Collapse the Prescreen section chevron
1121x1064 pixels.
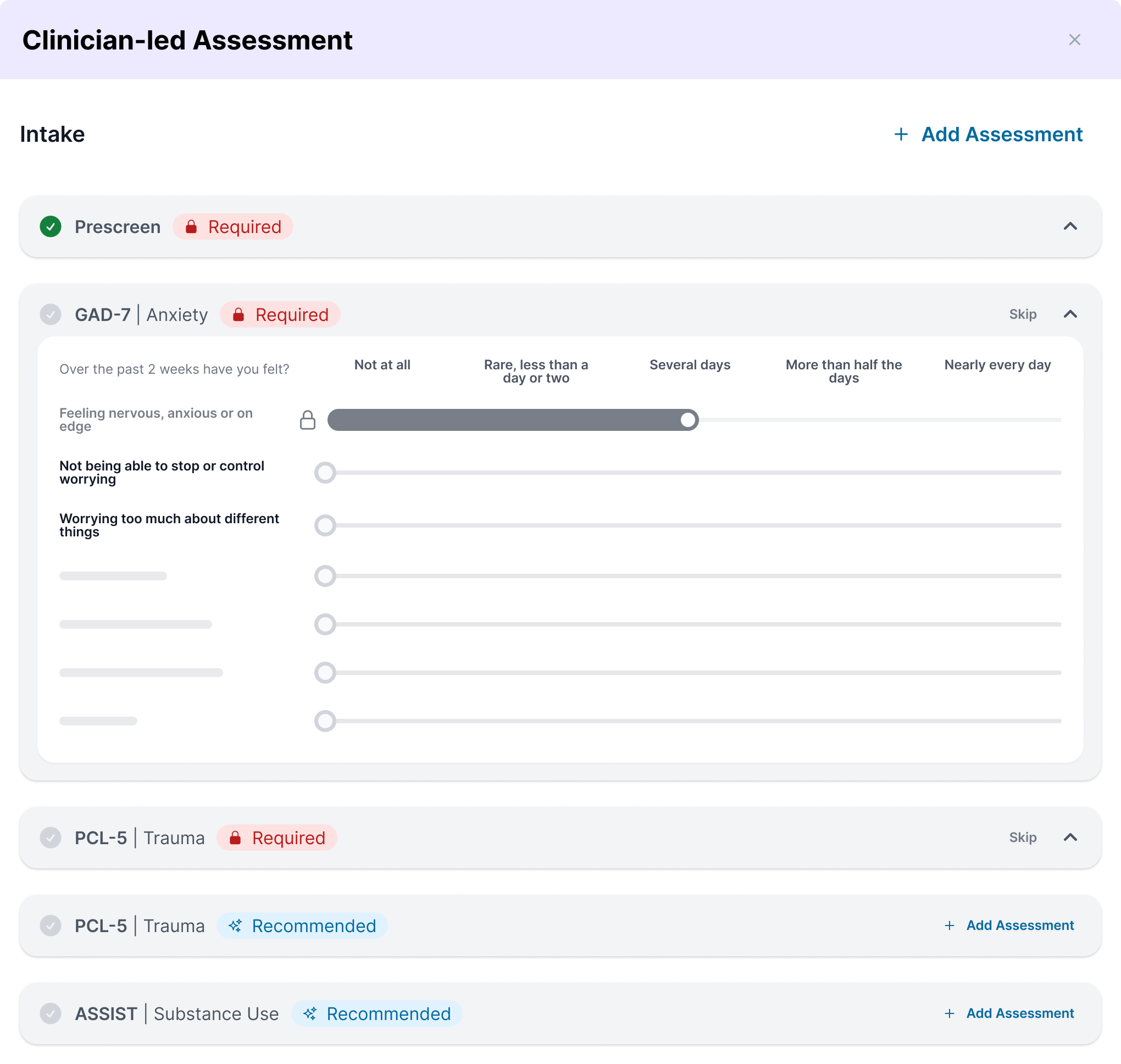pyautogui.click(x=1070, y=226)
